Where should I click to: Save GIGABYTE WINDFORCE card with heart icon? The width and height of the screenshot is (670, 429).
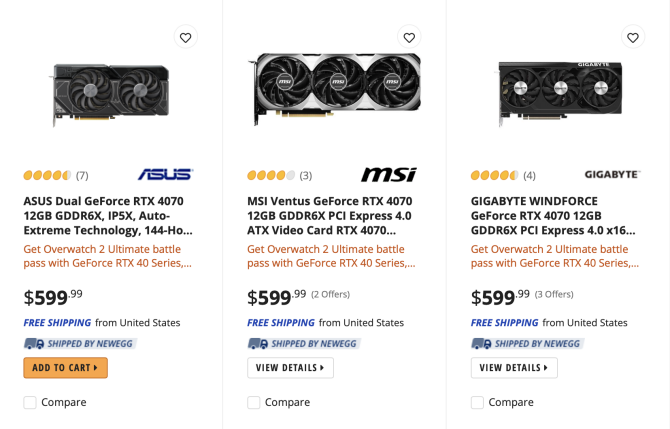pos(633,37)
